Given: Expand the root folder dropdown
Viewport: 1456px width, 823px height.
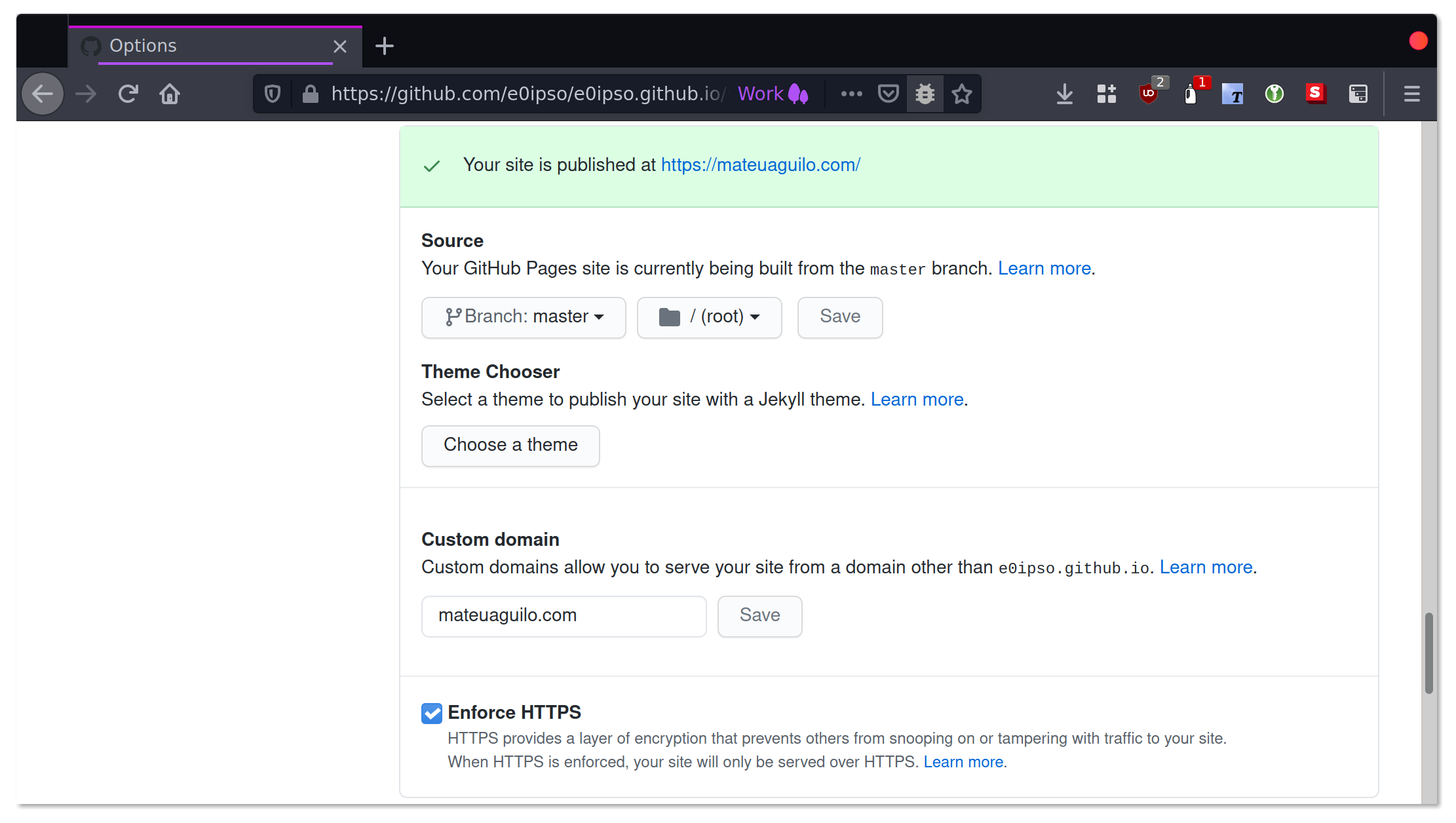Looking at the screenshot, I should [711, 316].
